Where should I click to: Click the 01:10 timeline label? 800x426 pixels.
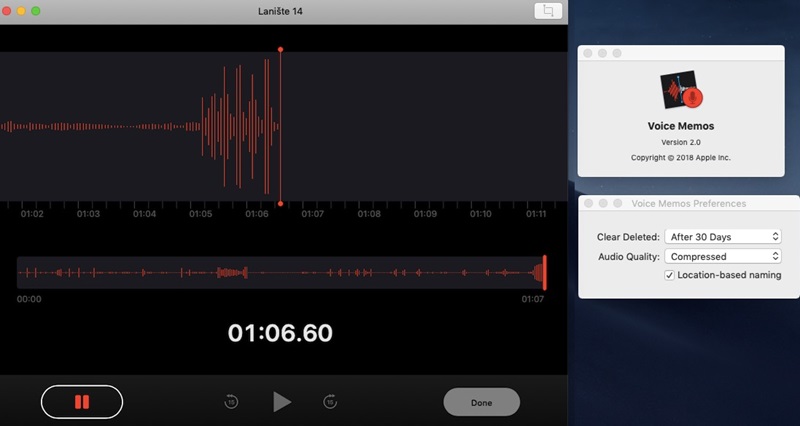pyautogui.click(x=480, y=214)
